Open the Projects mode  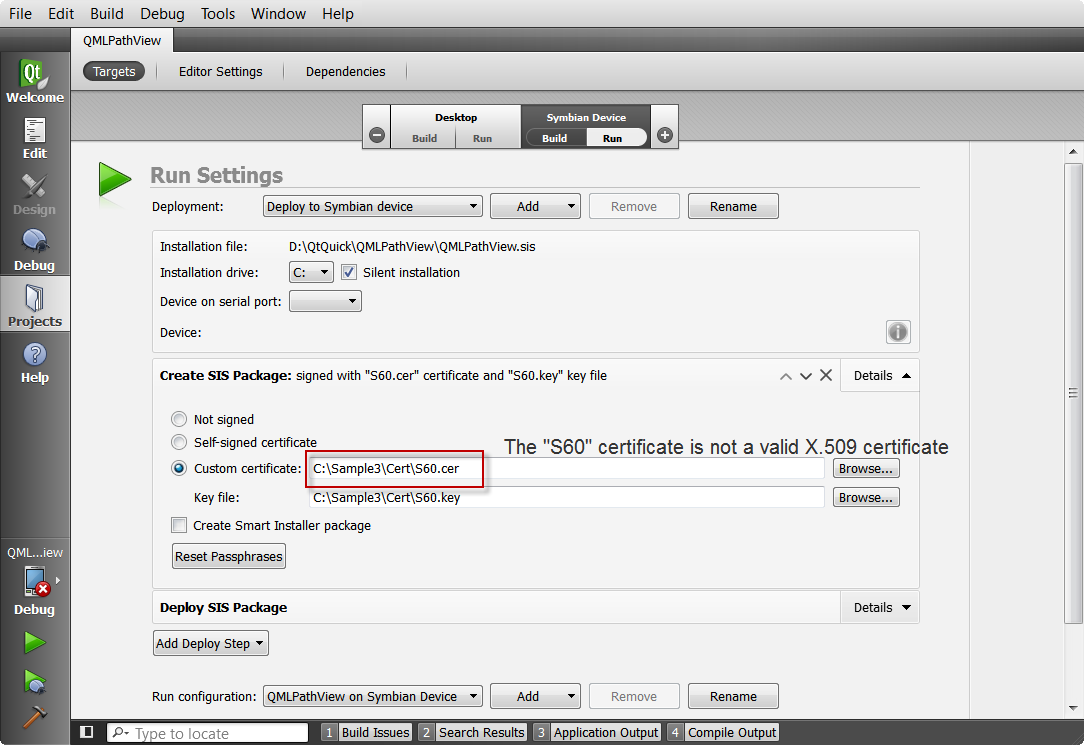click(x=35, y=304)
